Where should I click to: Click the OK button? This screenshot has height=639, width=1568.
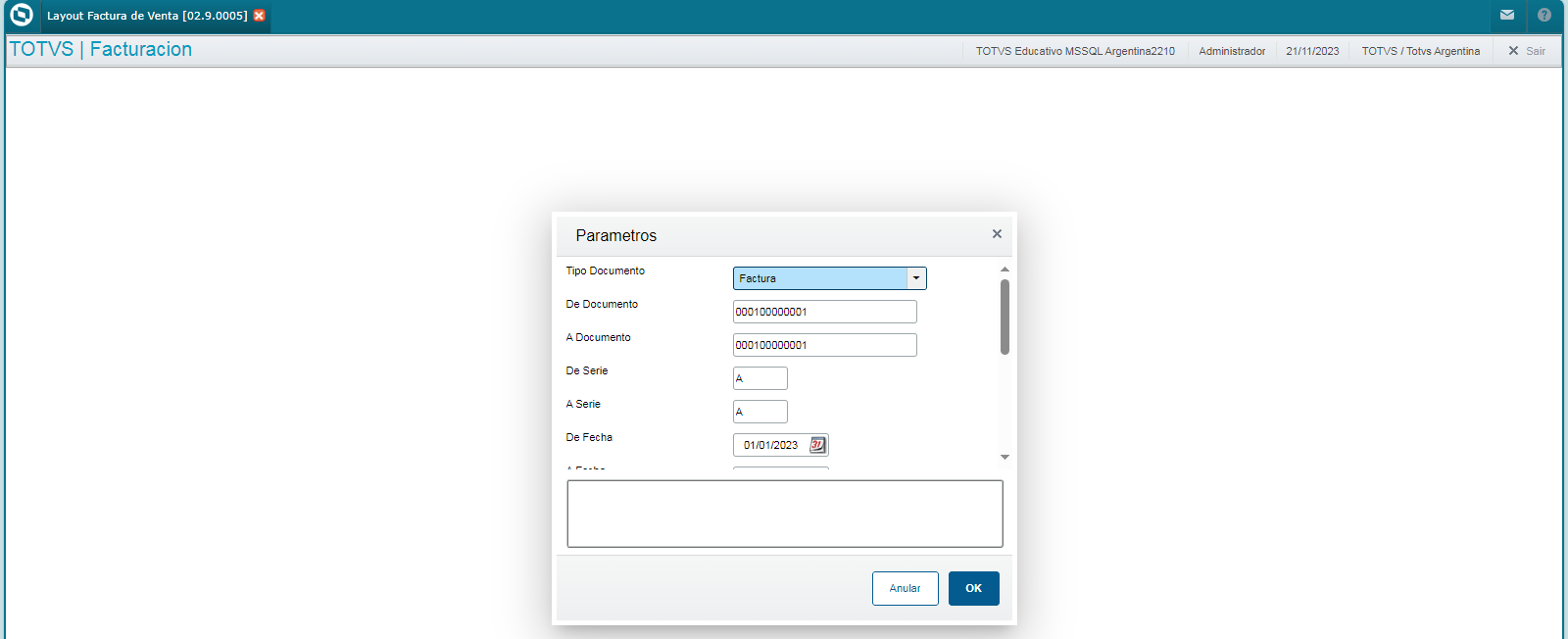[x=974, y=588]
